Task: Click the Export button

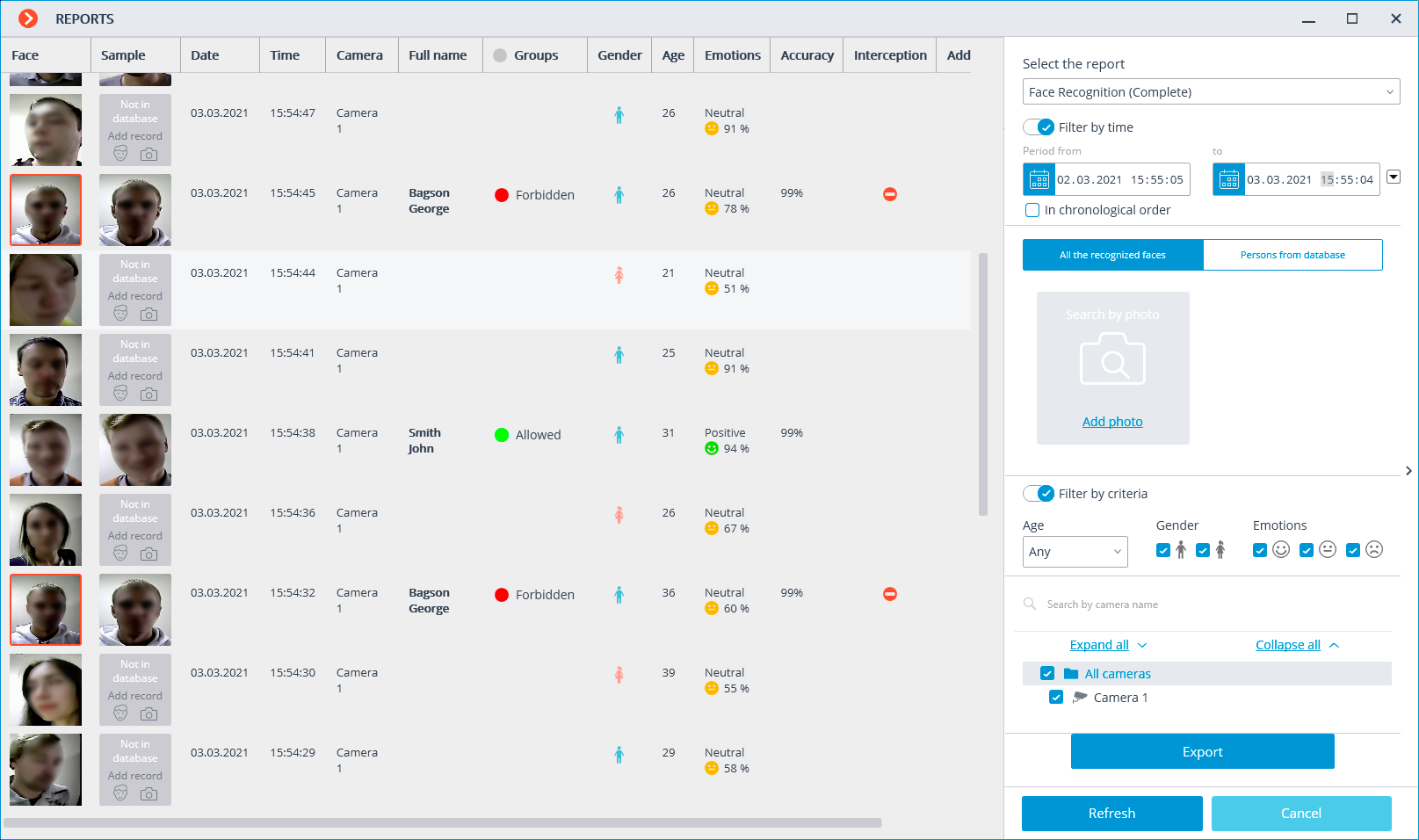Action: click(1202, 751)
